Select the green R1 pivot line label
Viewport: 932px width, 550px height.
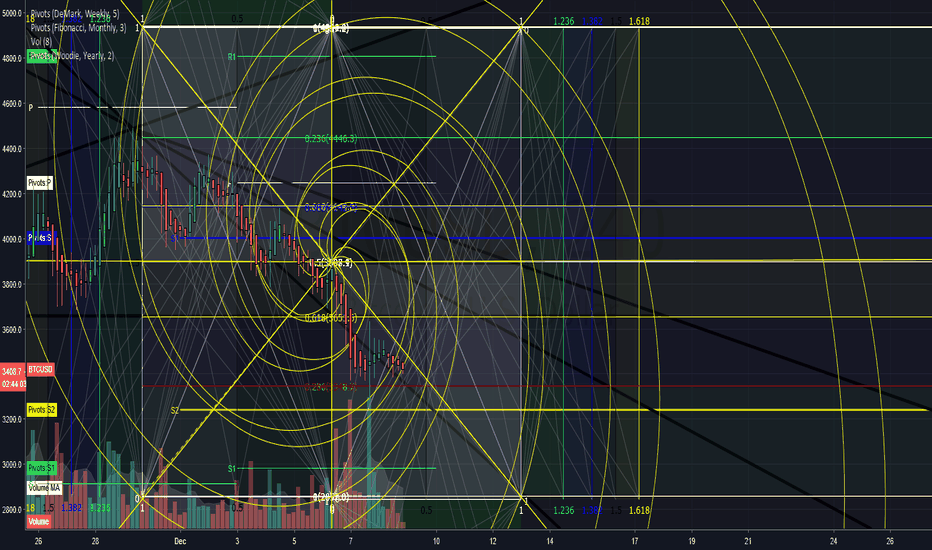pos(232,56)
